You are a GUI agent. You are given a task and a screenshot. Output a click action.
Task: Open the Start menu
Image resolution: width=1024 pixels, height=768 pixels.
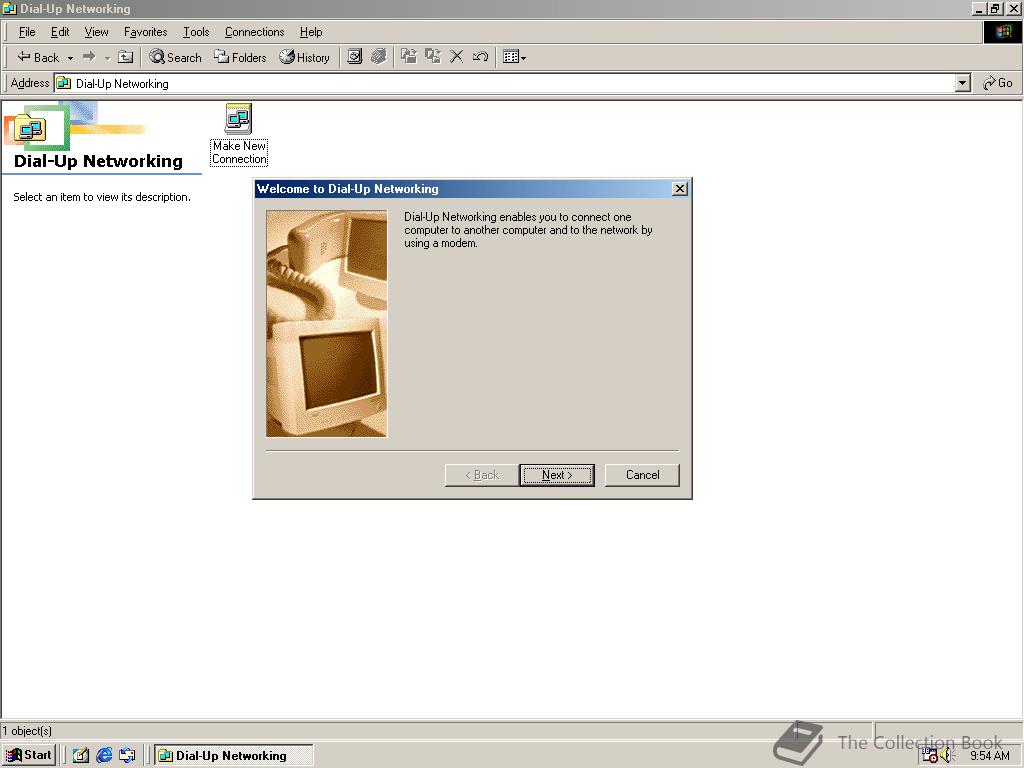[29, 755]
